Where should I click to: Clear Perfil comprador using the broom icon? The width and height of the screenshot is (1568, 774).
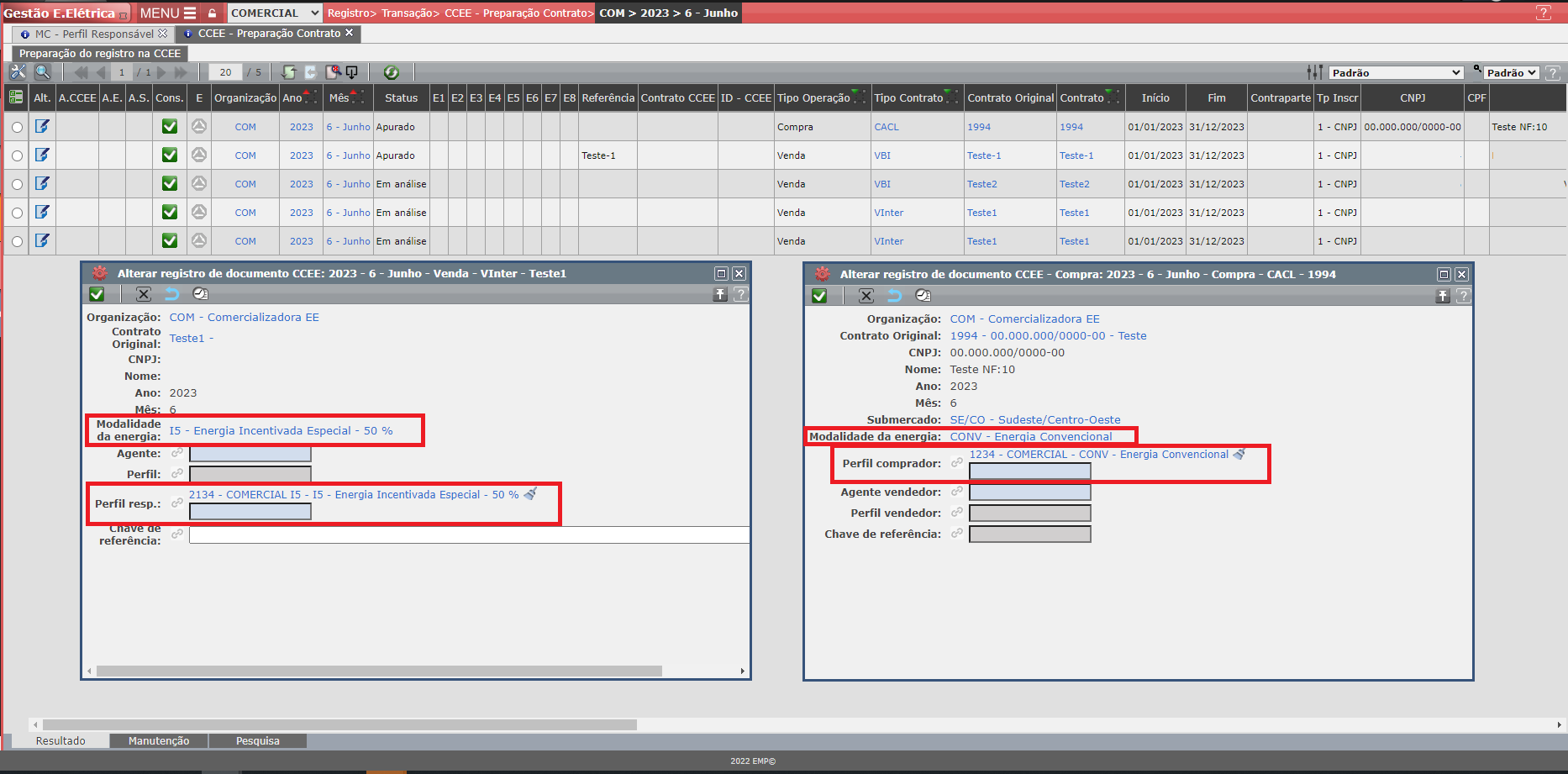coord(1239,454)
